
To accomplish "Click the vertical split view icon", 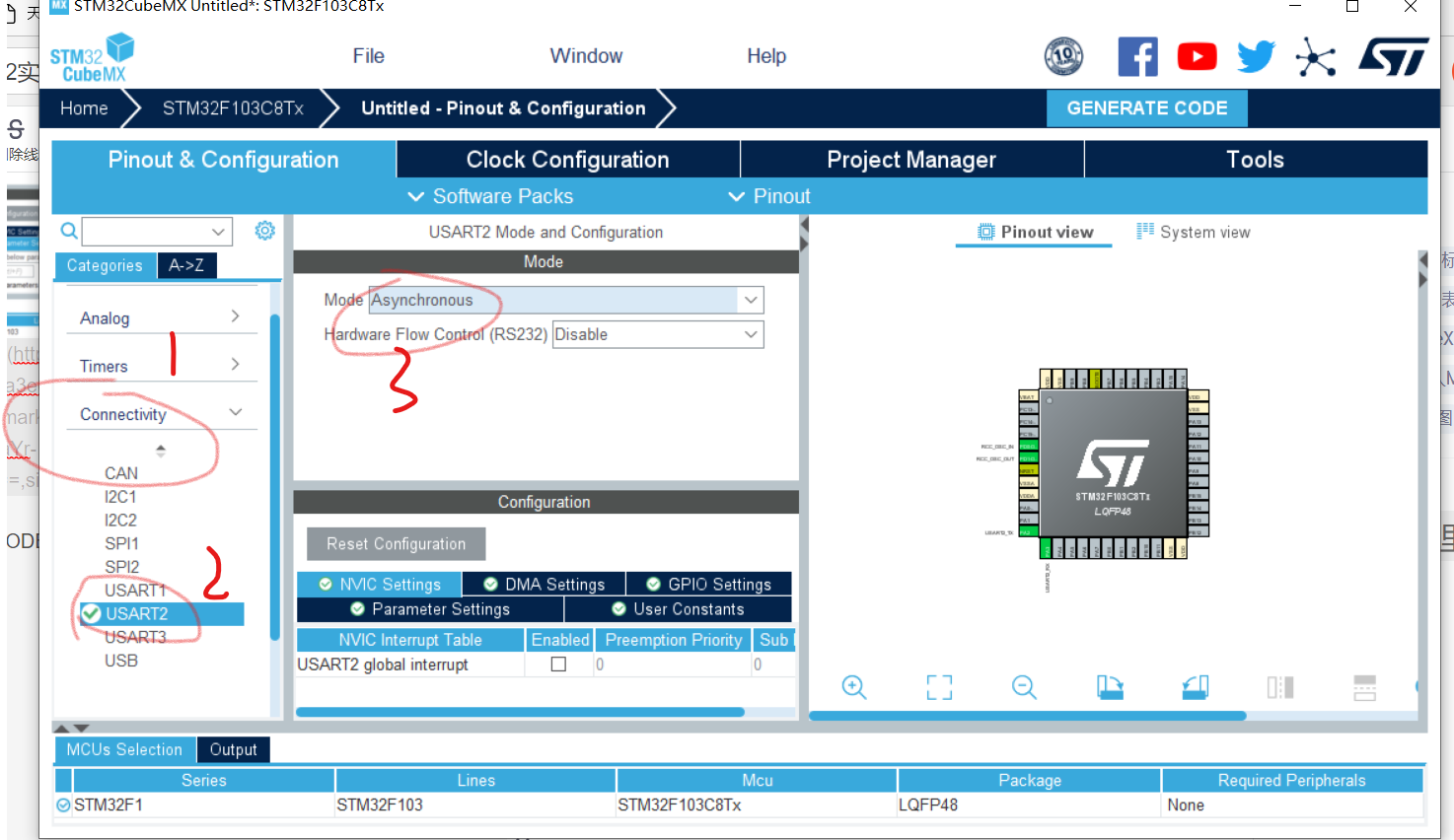I will [x=1280, y=687].
